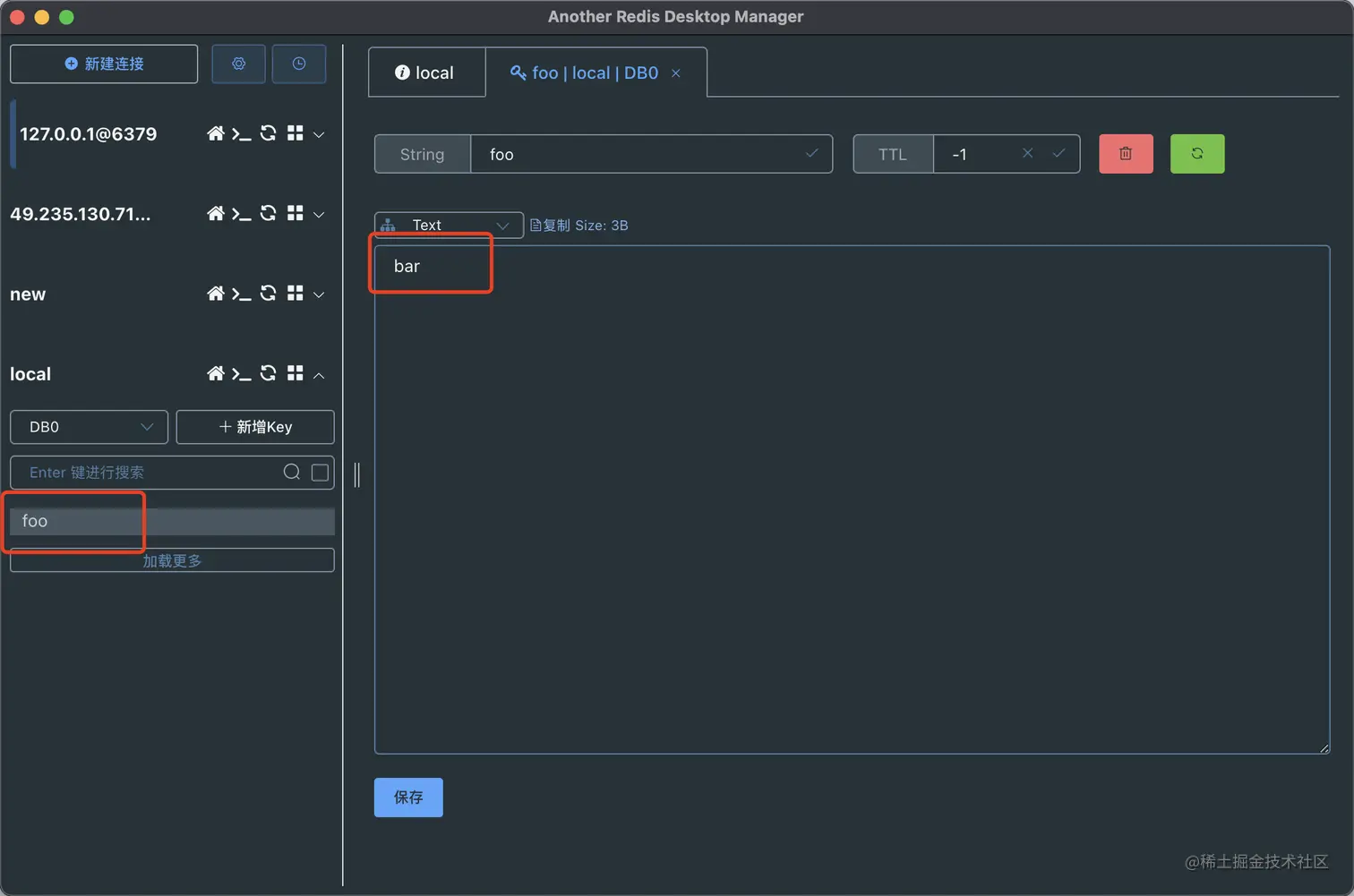1354x896 pixels.
Task: Click the local connection name
Action: point(30,374)
